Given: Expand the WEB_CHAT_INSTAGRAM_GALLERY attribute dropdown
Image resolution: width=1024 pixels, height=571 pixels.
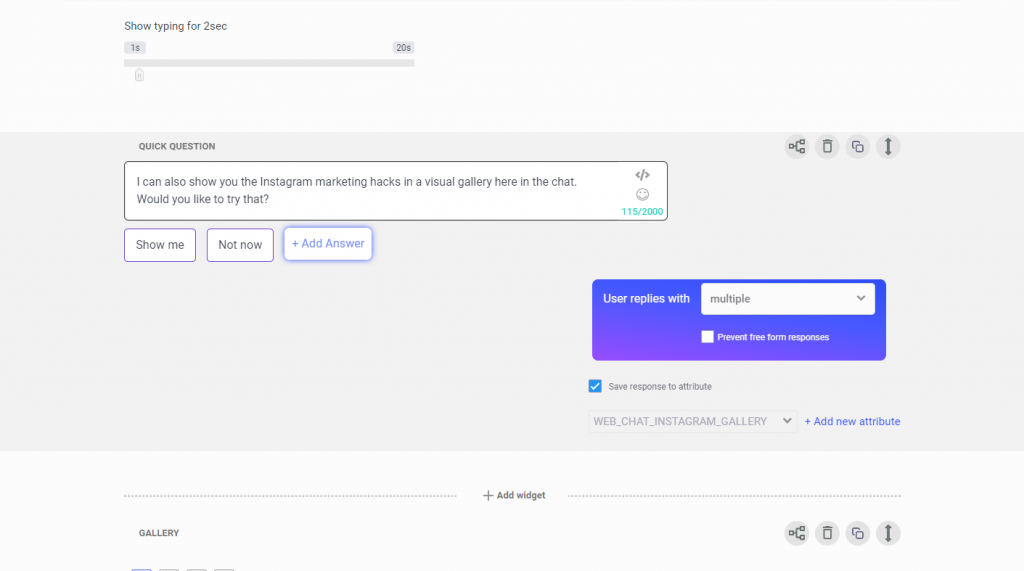Looking at the screenshot, I should coord(692,421).
